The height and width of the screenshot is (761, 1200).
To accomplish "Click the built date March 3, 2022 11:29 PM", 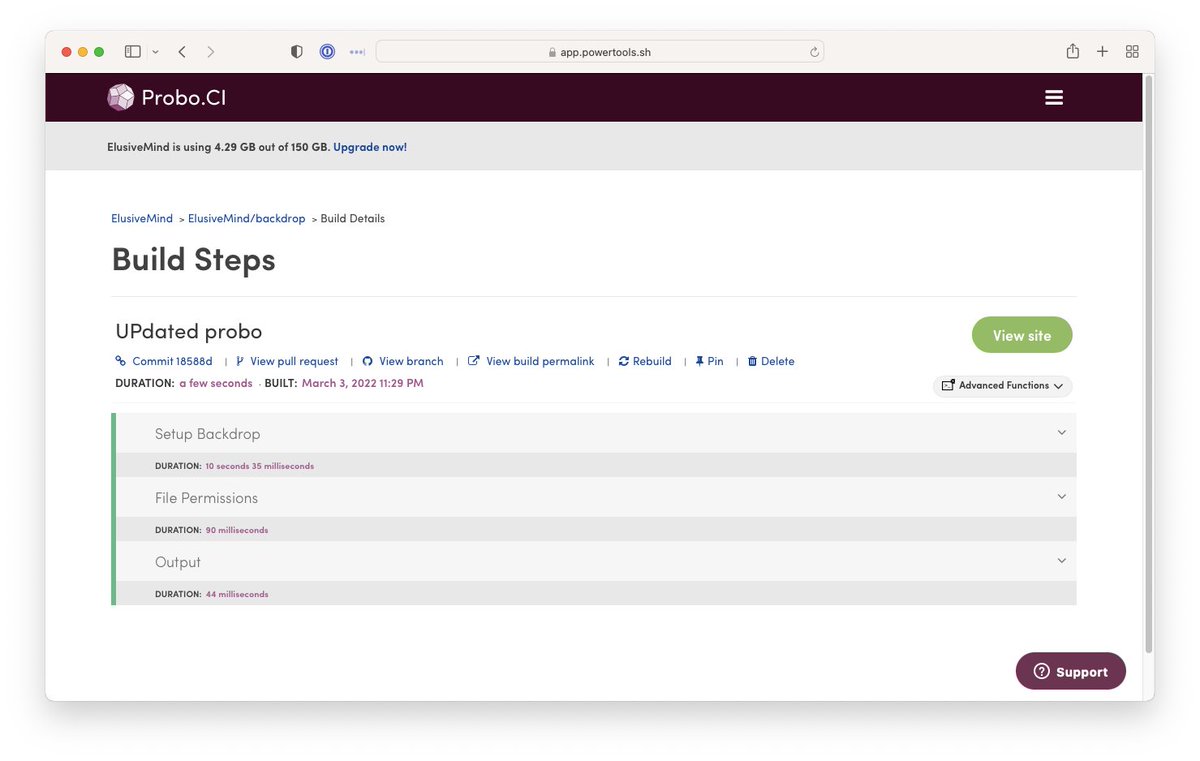I will pos(363,383).
